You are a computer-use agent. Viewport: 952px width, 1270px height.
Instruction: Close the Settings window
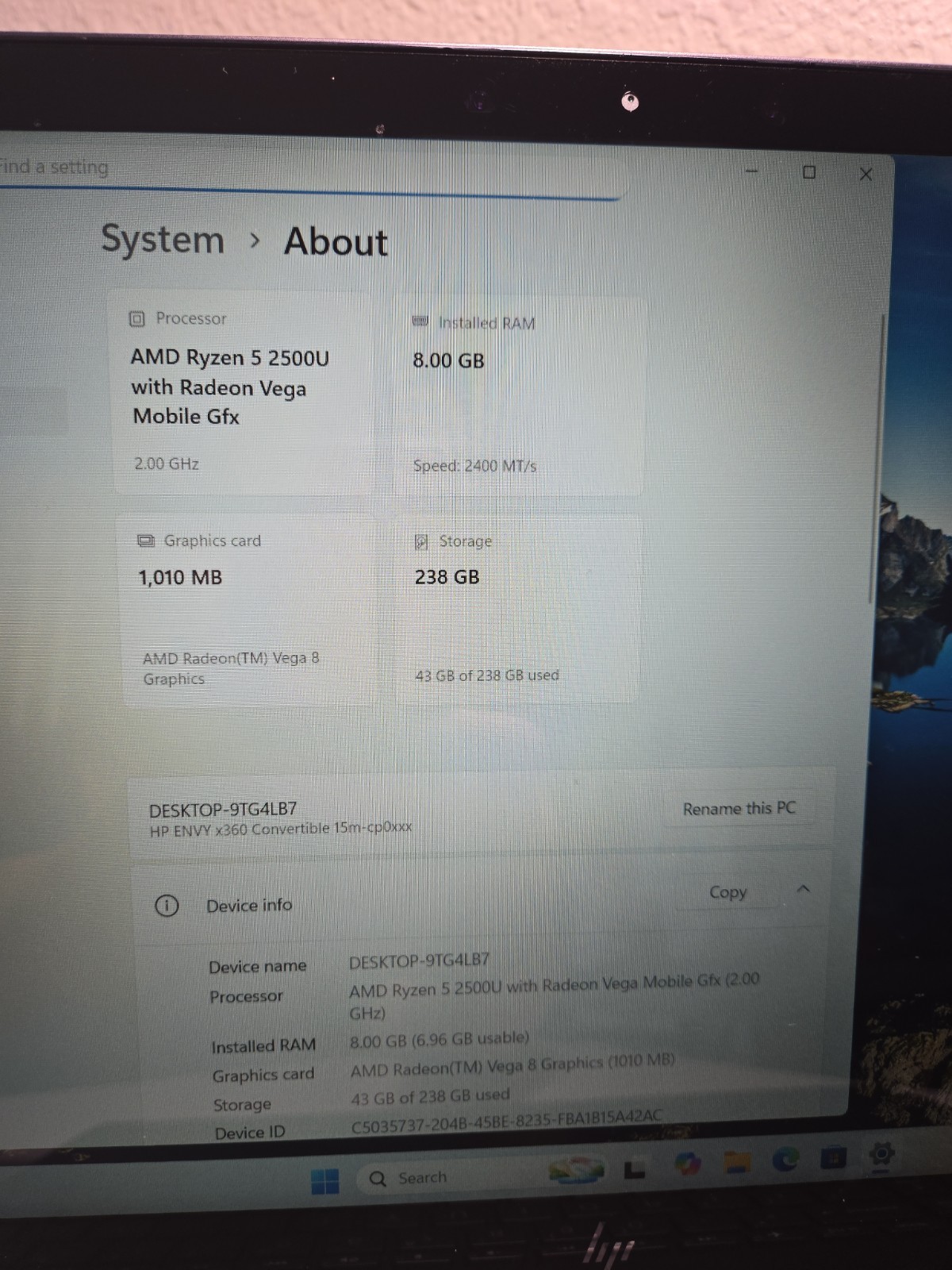click(866, 174)
